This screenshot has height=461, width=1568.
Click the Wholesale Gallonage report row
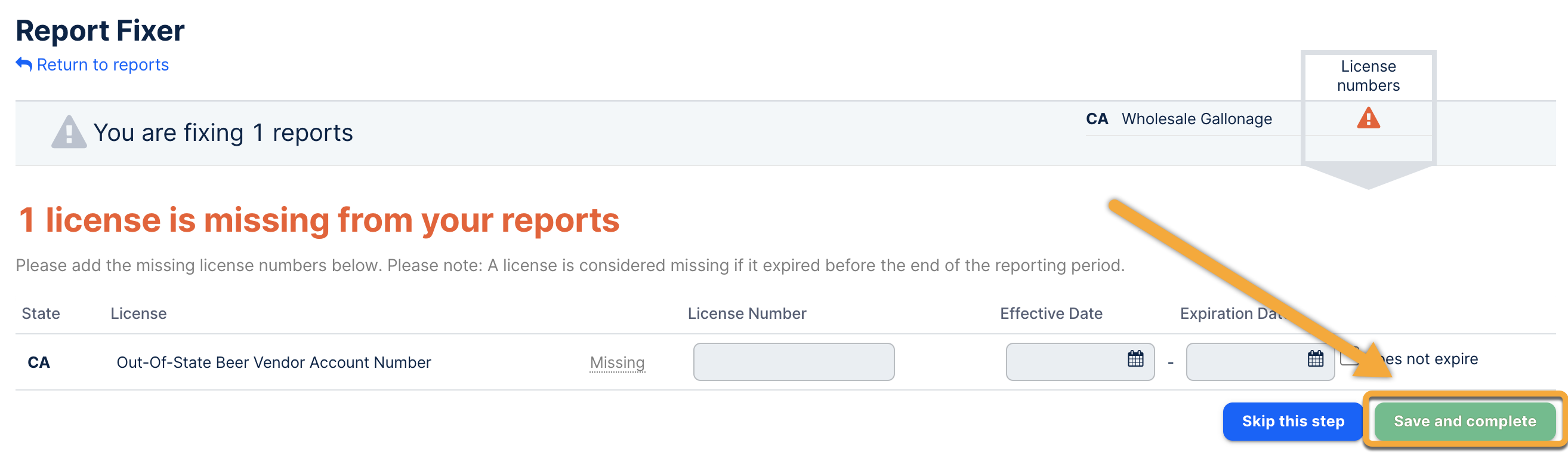[x=1196, y=119]
